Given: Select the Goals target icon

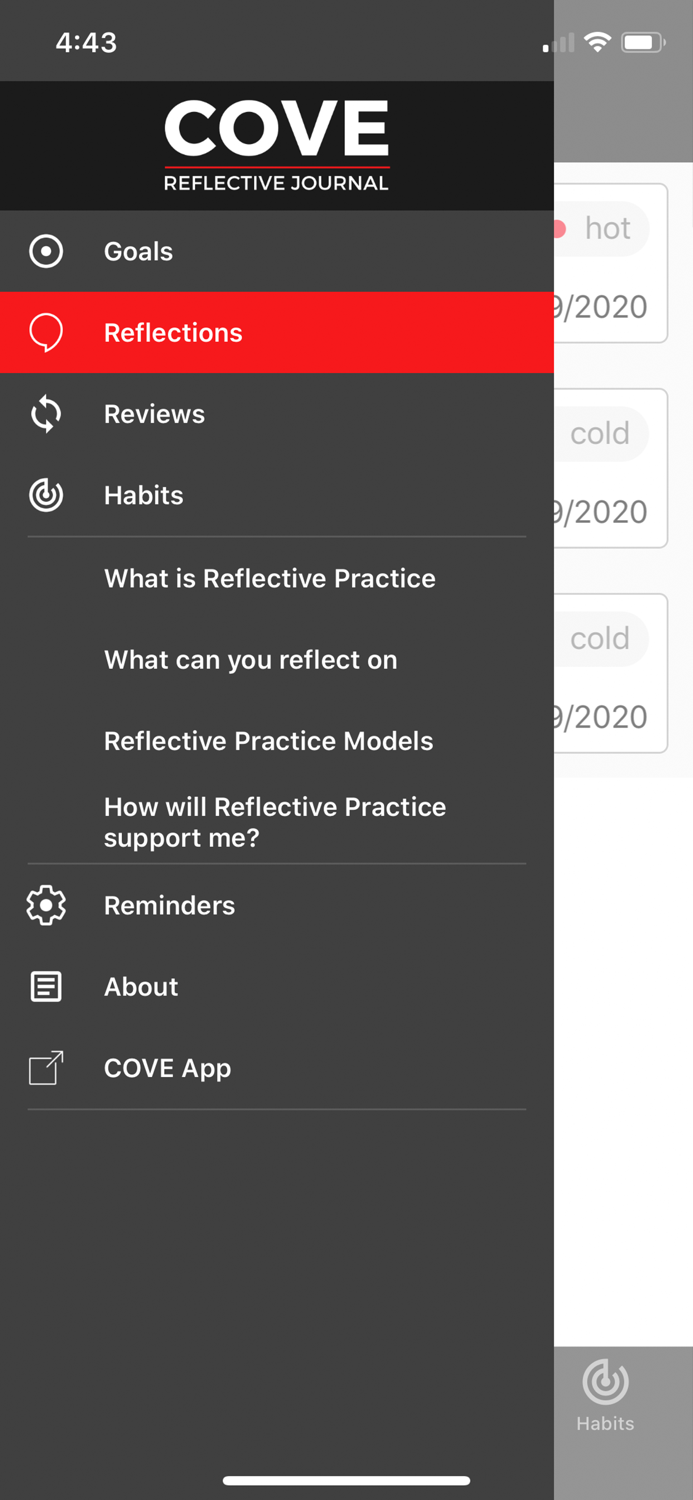Looking at the screenshot, I should (x=45, y=251).
